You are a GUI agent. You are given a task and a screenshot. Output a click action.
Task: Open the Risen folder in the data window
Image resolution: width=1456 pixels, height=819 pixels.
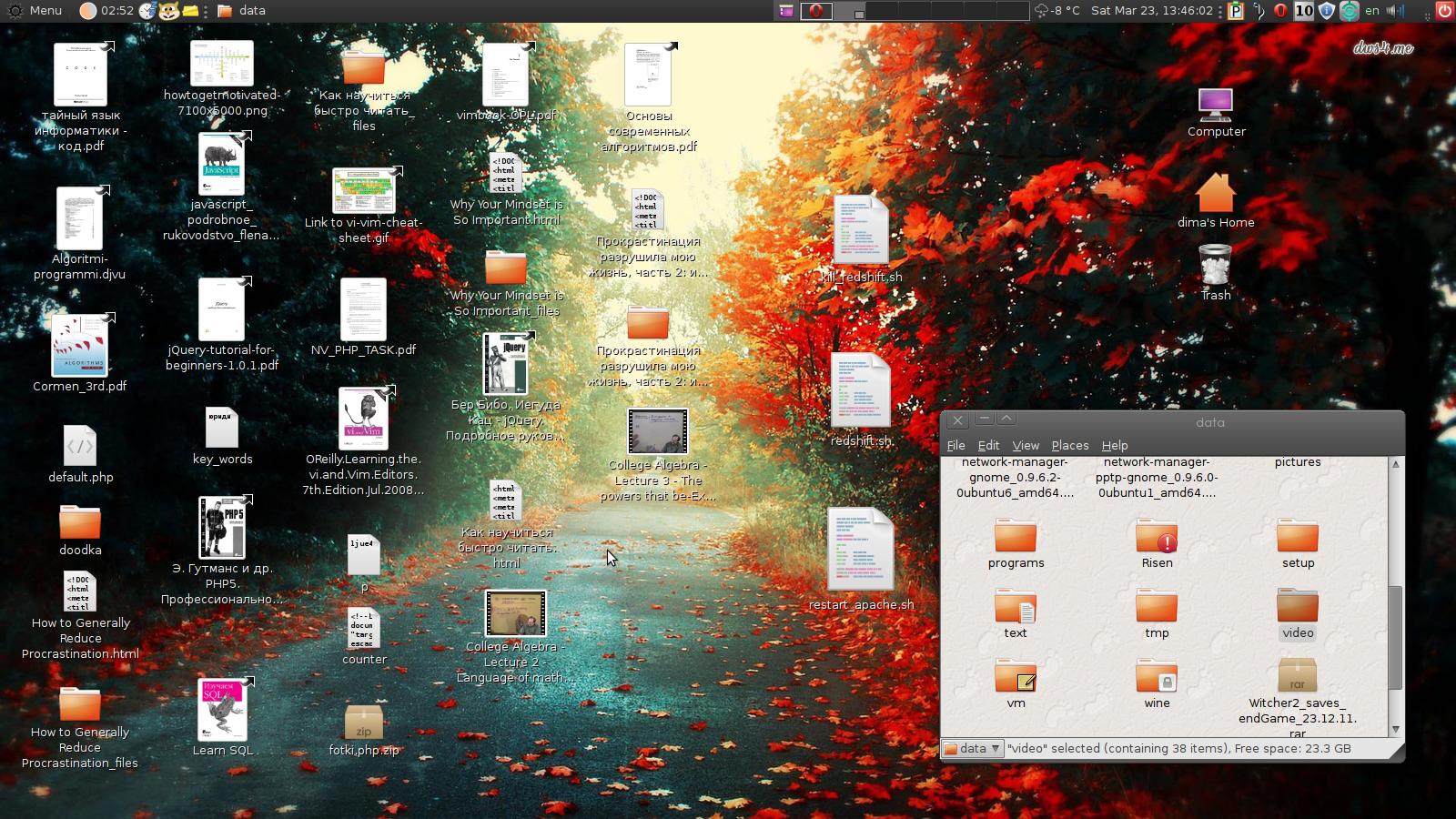(x=1157, y=538)
